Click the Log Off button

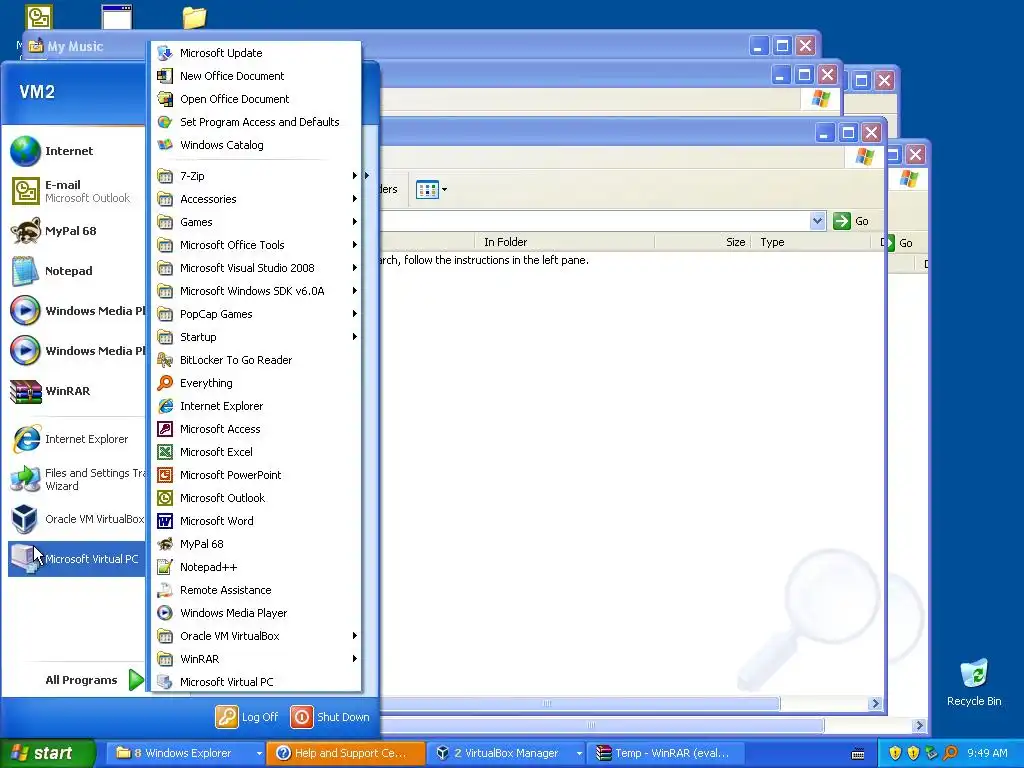click(x=248, y=717)
